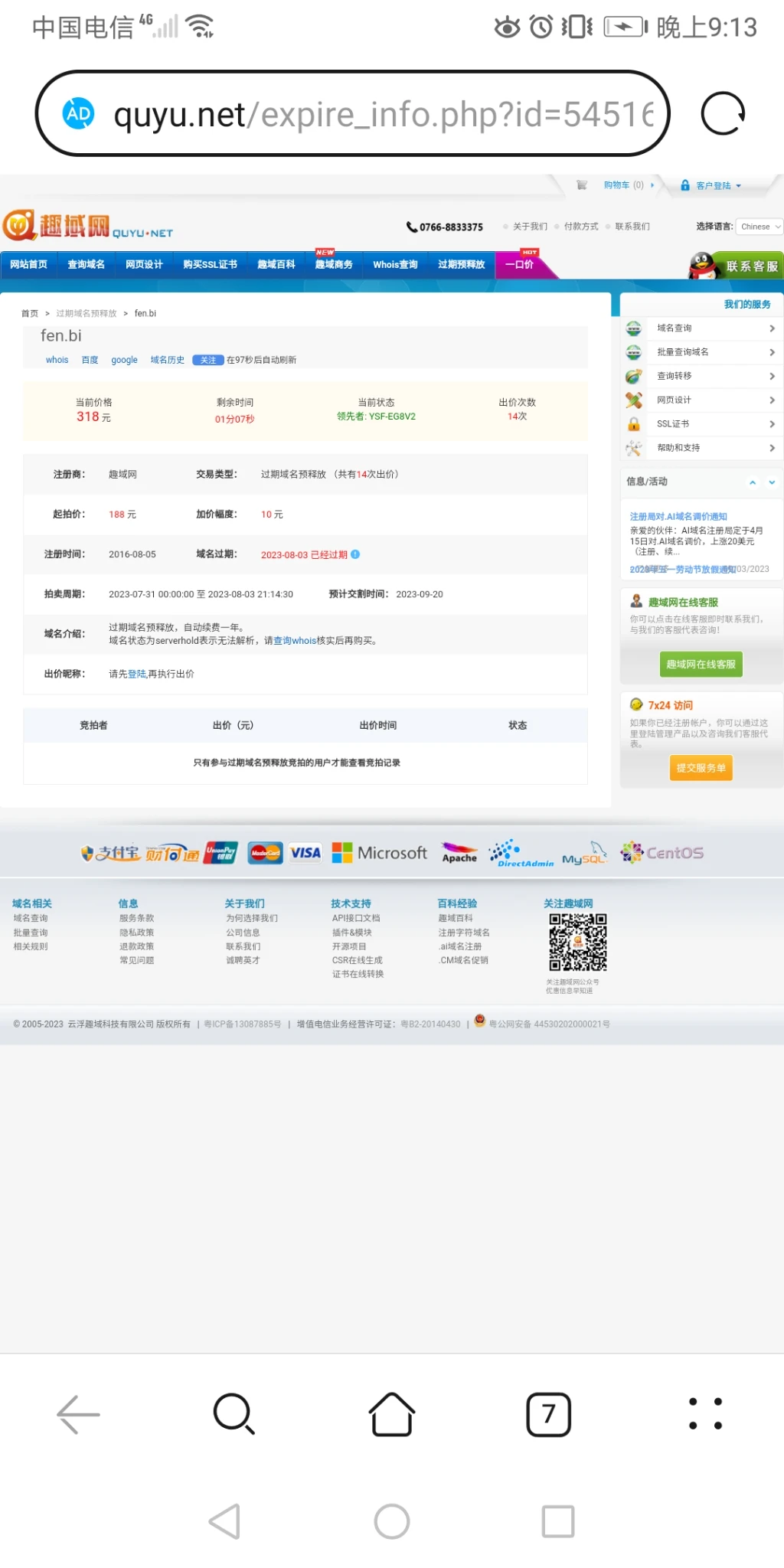This screenshot has height=1568, width=784.
Task: Tap the browser address bar URL
Action: coord(383,114)
